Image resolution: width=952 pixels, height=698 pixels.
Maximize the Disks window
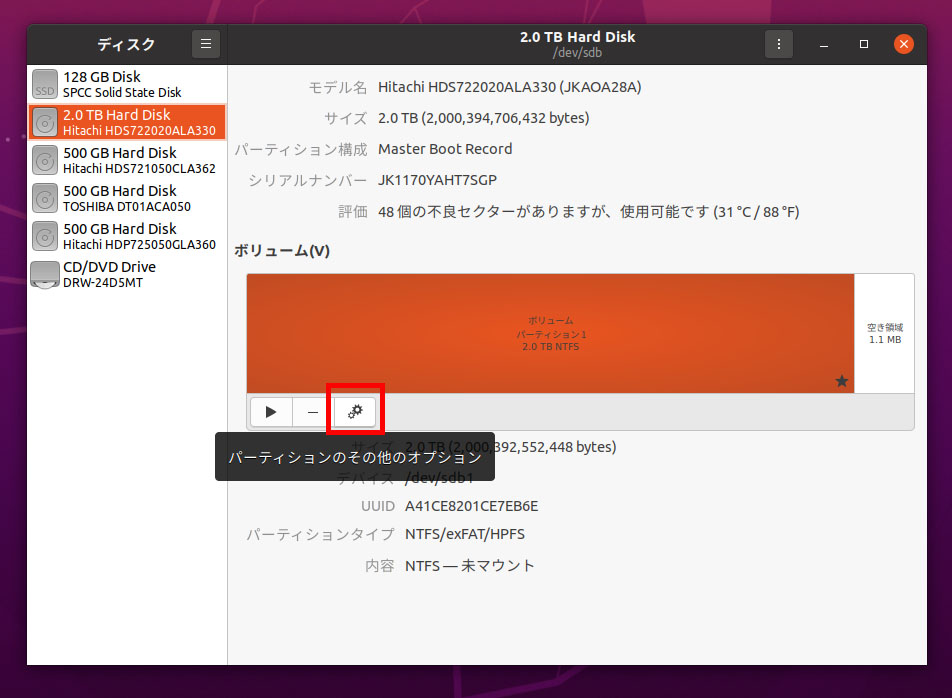[x=864, y=44]
